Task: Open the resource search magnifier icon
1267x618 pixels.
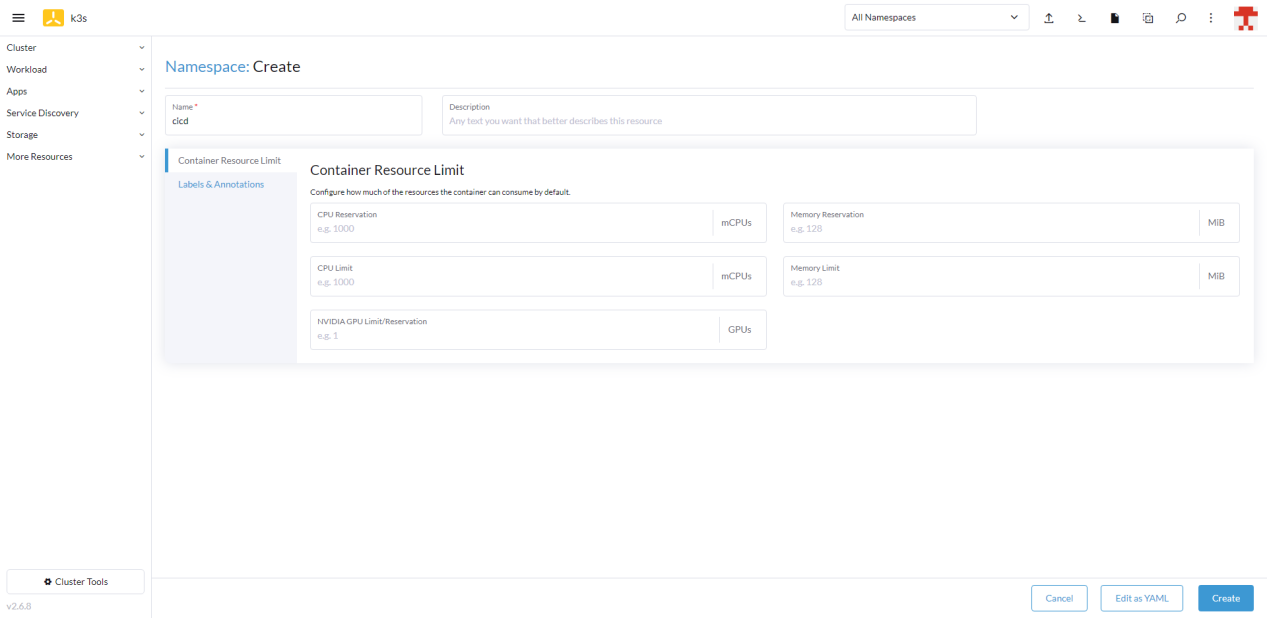Action: (1180, 18)
